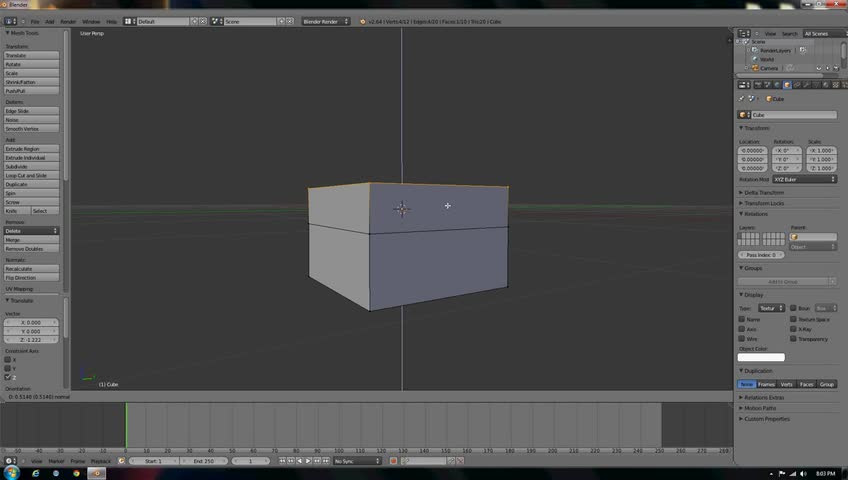Click the Blender taskbar button

click(x=97, y=473)
